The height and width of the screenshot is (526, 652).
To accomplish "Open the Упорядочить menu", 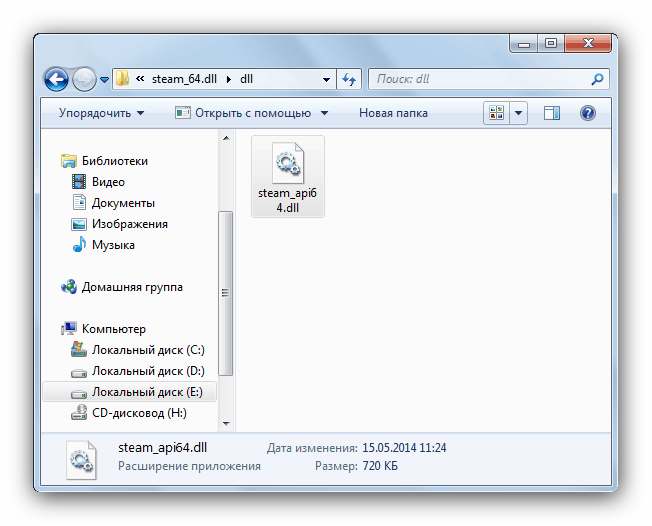I will [x=101, y=113].
